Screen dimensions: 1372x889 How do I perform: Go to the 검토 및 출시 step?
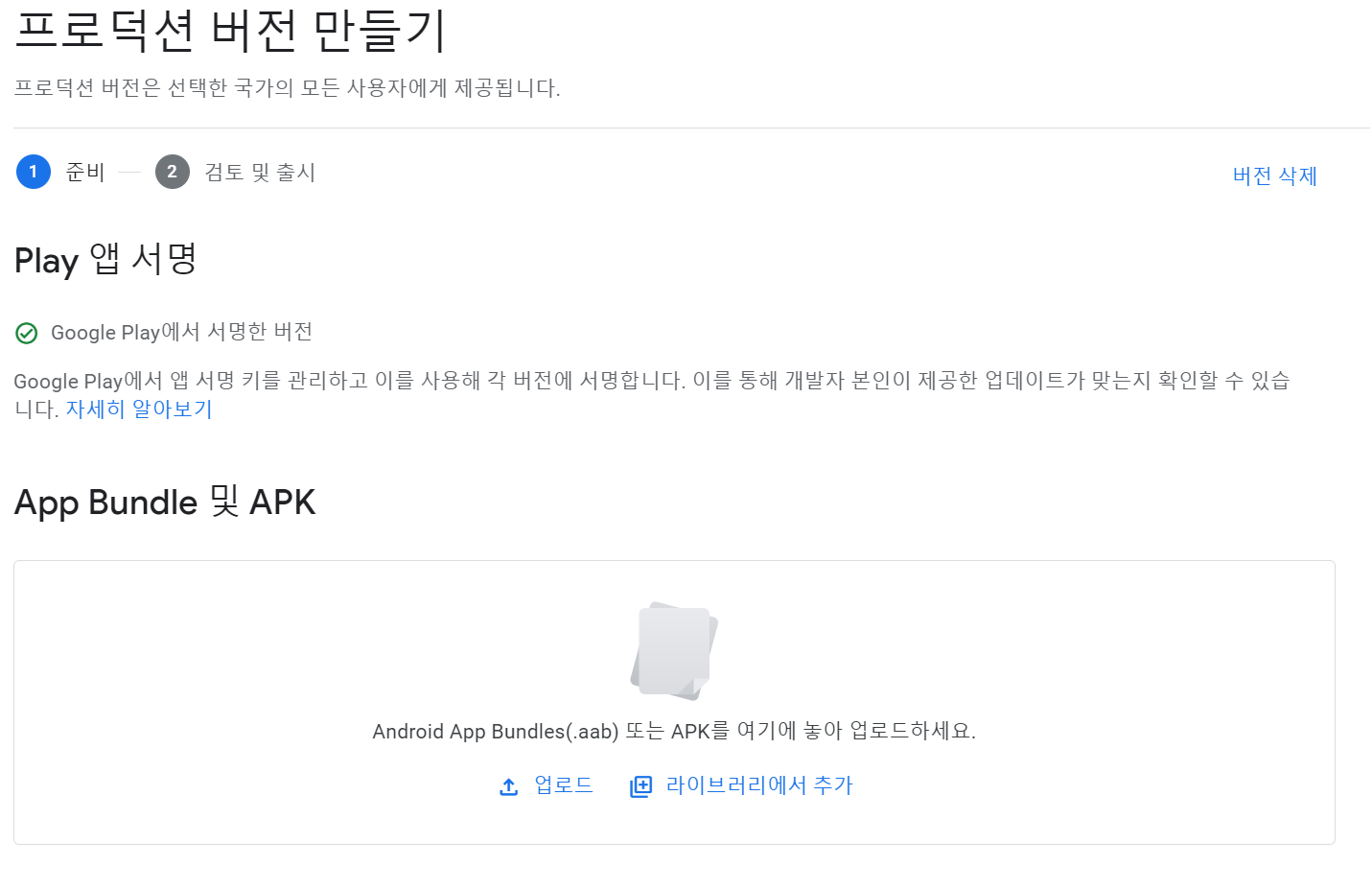[x=260, y=173]
